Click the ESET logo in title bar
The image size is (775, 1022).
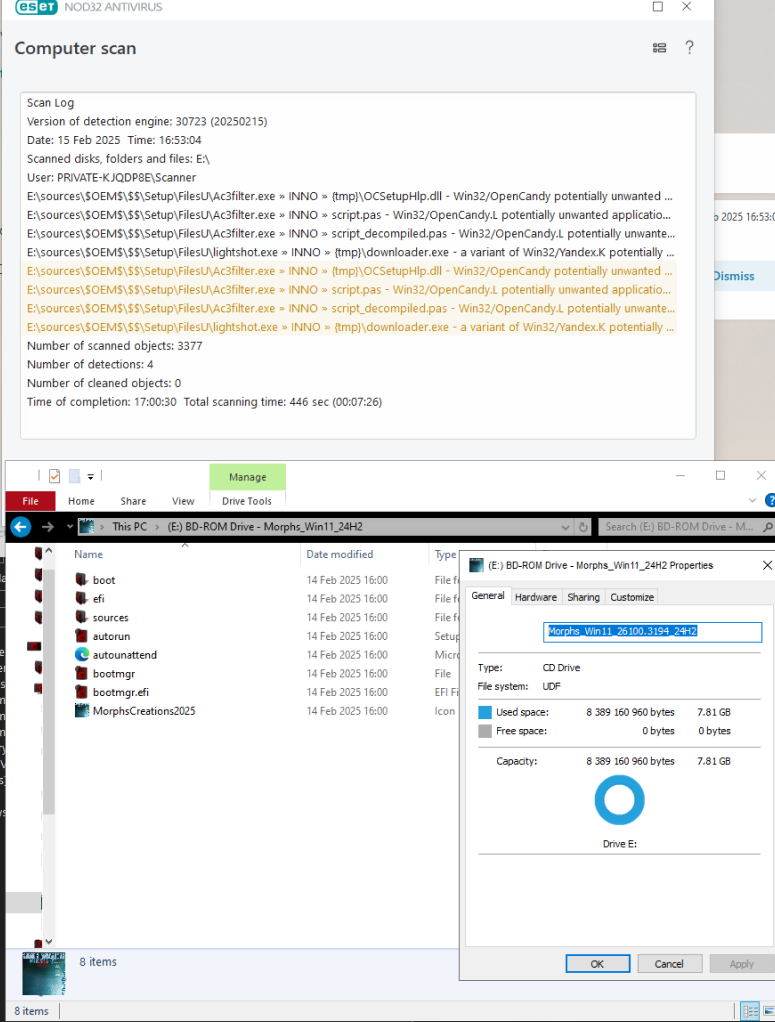[37, 7]
